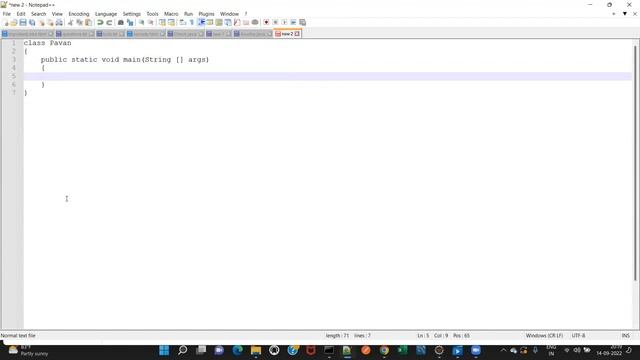This screenshot has height=360, width=640.
Task: Click 'length : 71' status bar entry
Action: tap(337, 336)
